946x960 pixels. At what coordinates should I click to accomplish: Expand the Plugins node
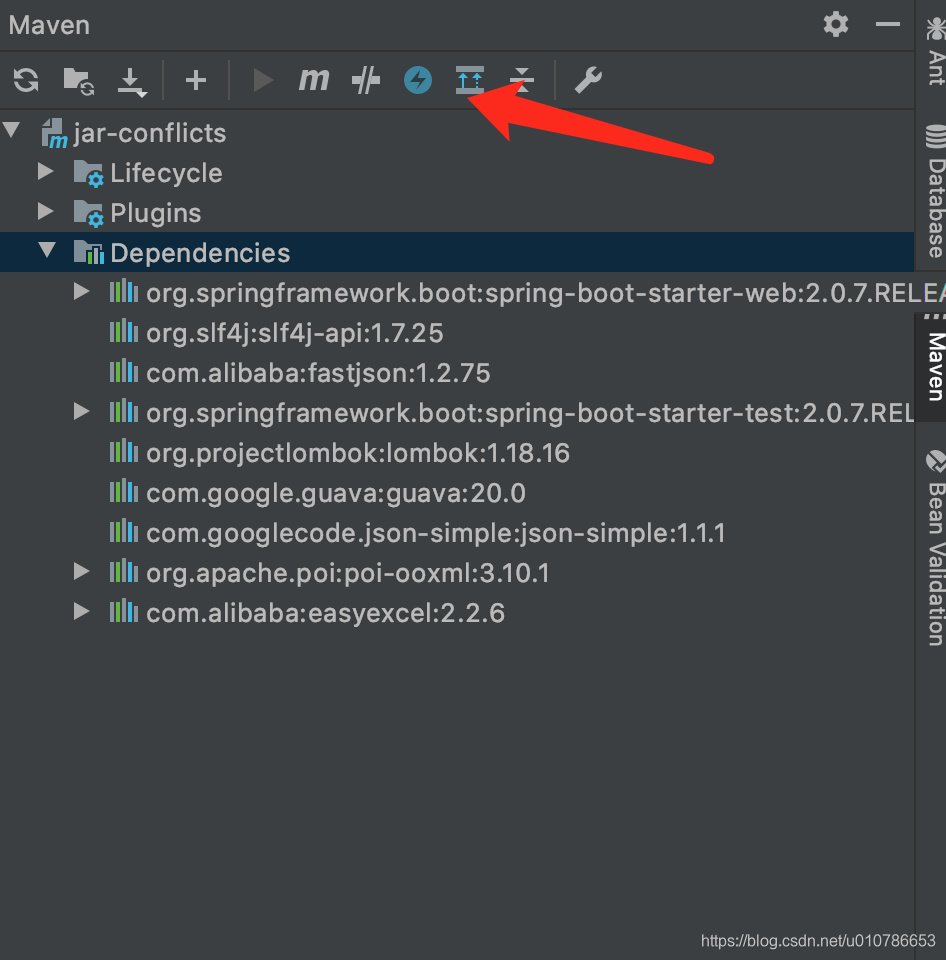click(45, 211)
